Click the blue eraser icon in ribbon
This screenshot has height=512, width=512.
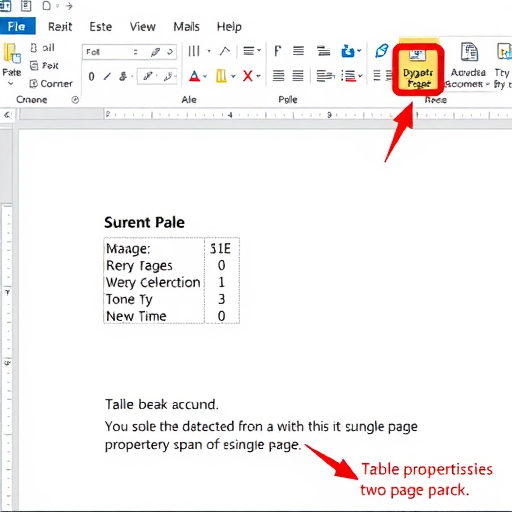[382, 51]
